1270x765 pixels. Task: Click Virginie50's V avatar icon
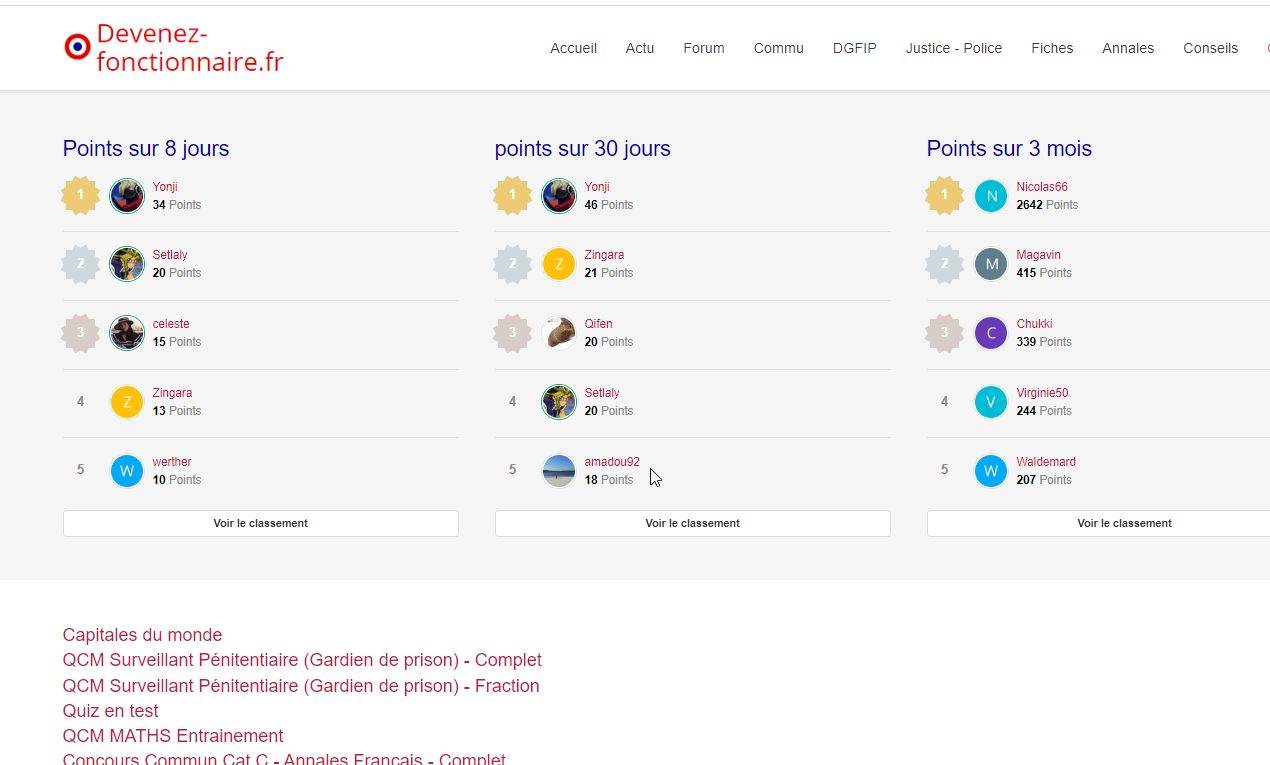(x=991, y=402)
